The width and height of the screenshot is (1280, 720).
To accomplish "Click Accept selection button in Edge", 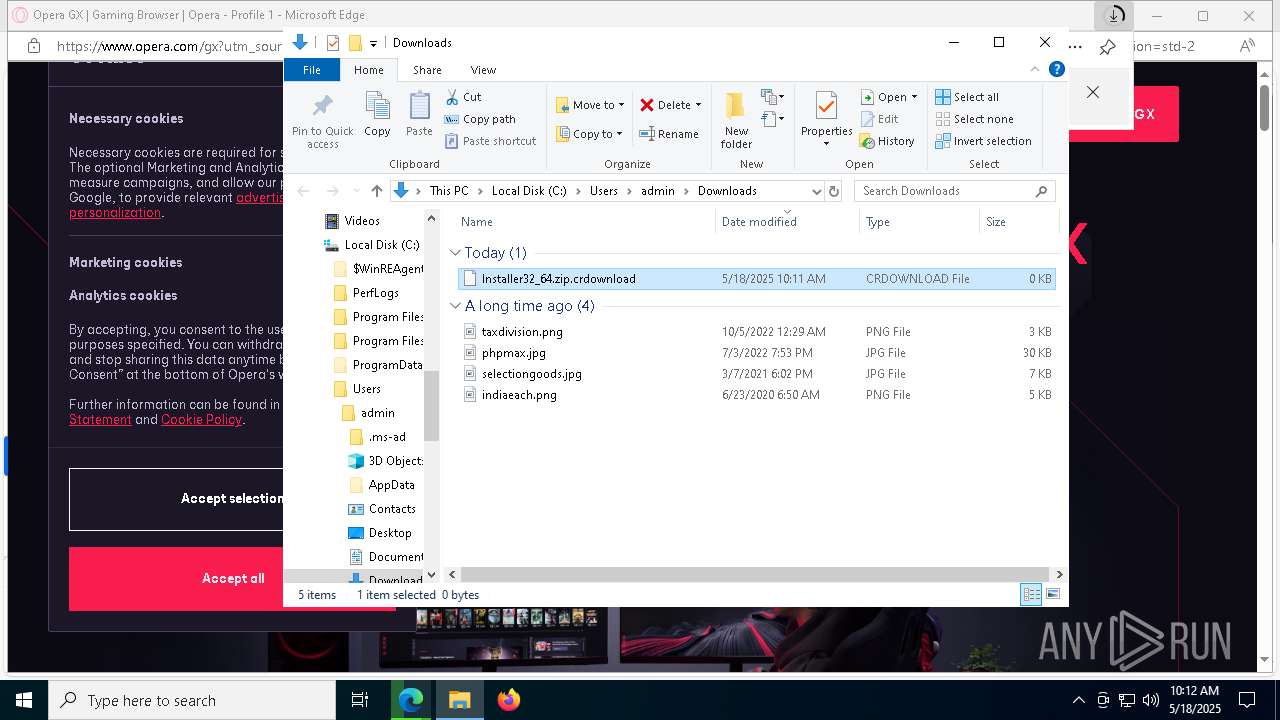I will coord(232,498).
